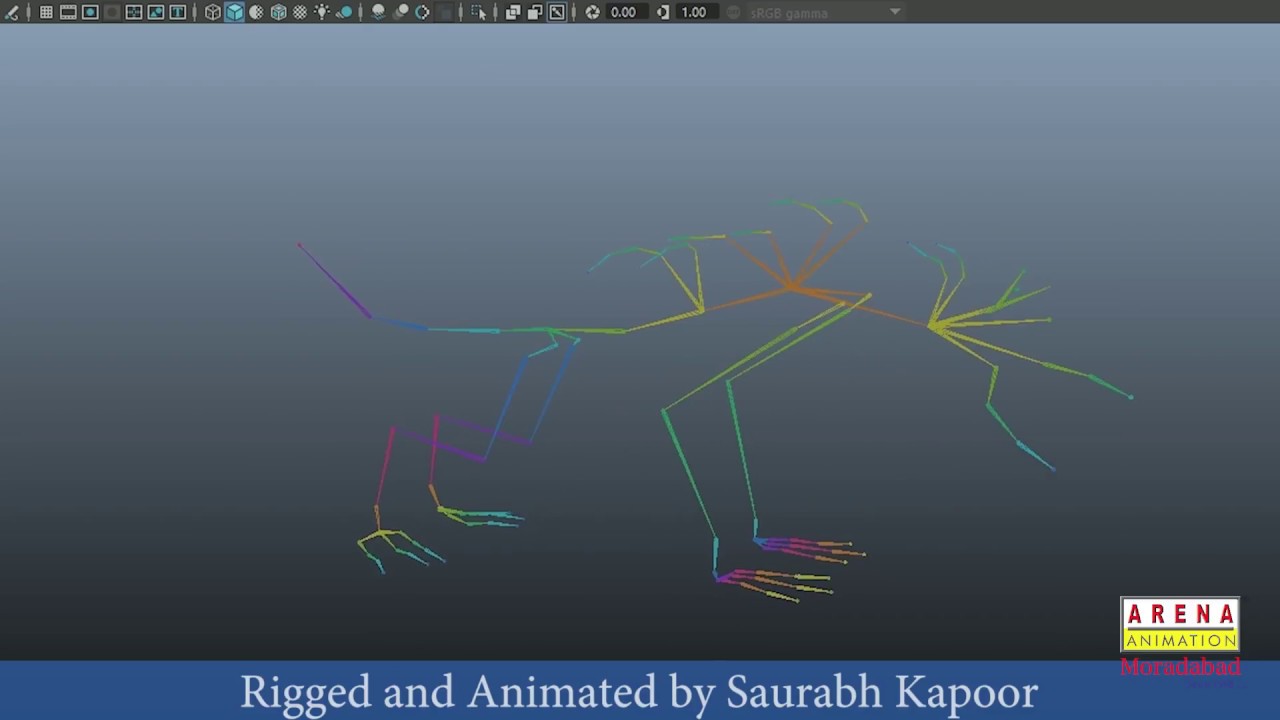The height and width of the screenshot is (720, 1280).
Task: Enable Use All Lights bulb icon
Action: coord(322,12)
